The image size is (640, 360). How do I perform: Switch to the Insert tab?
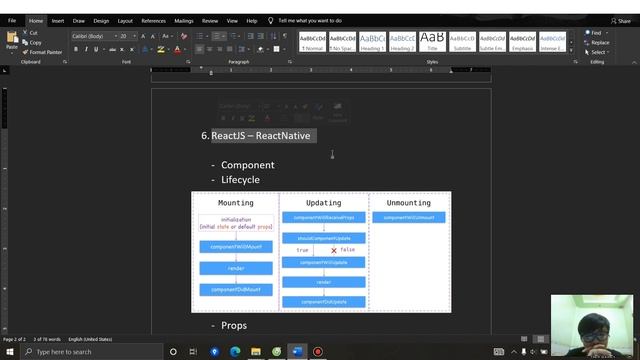58,20
